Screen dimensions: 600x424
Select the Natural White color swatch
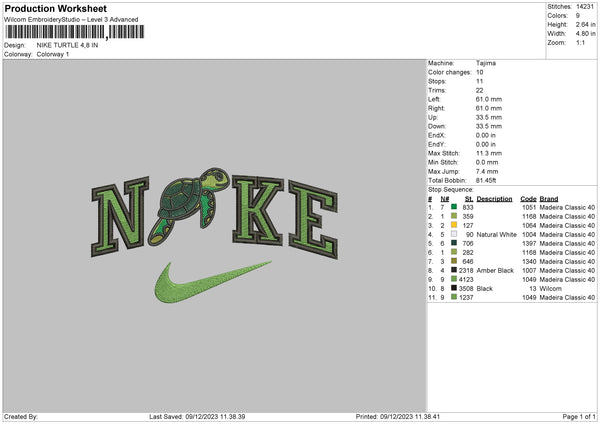tap(454, 234)
